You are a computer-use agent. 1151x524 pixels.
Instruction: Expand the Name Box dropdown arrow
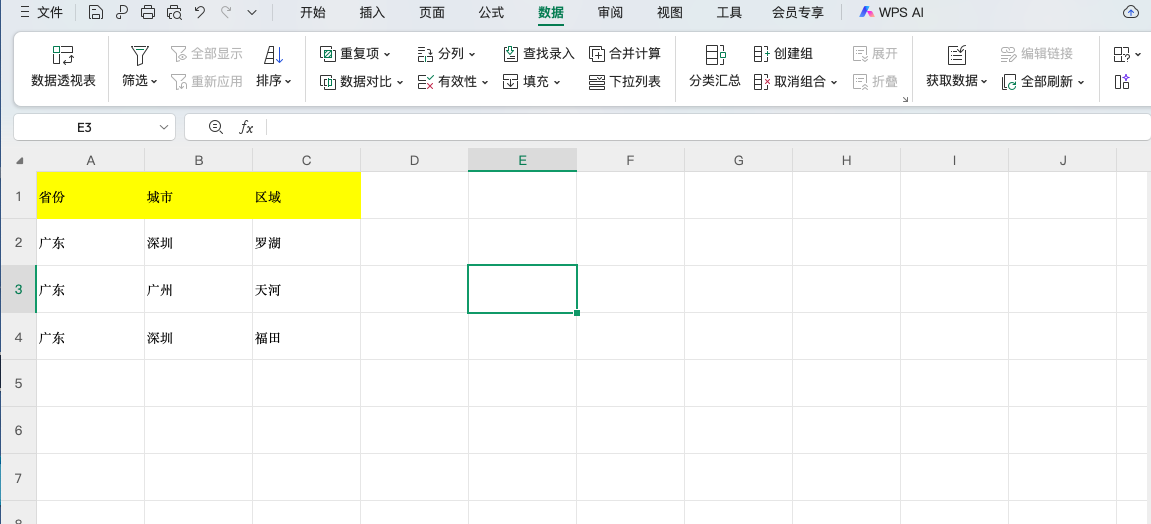click(164, 128)
